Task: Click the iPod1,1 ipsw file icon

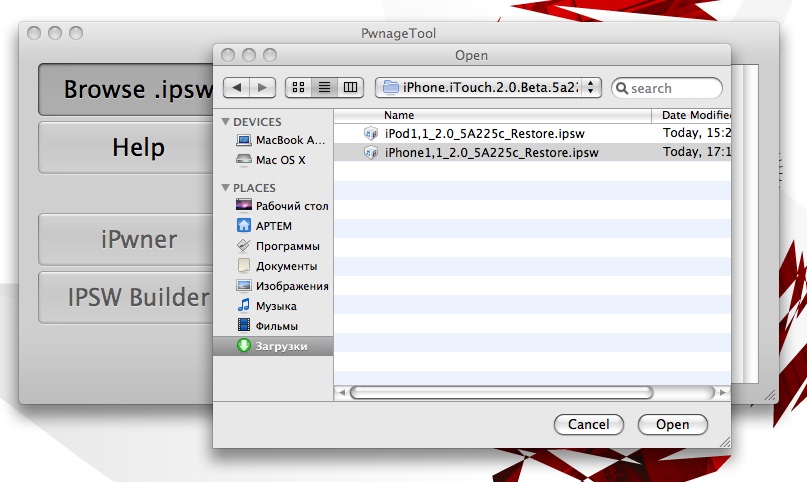Action: click(x=371, y=134)
